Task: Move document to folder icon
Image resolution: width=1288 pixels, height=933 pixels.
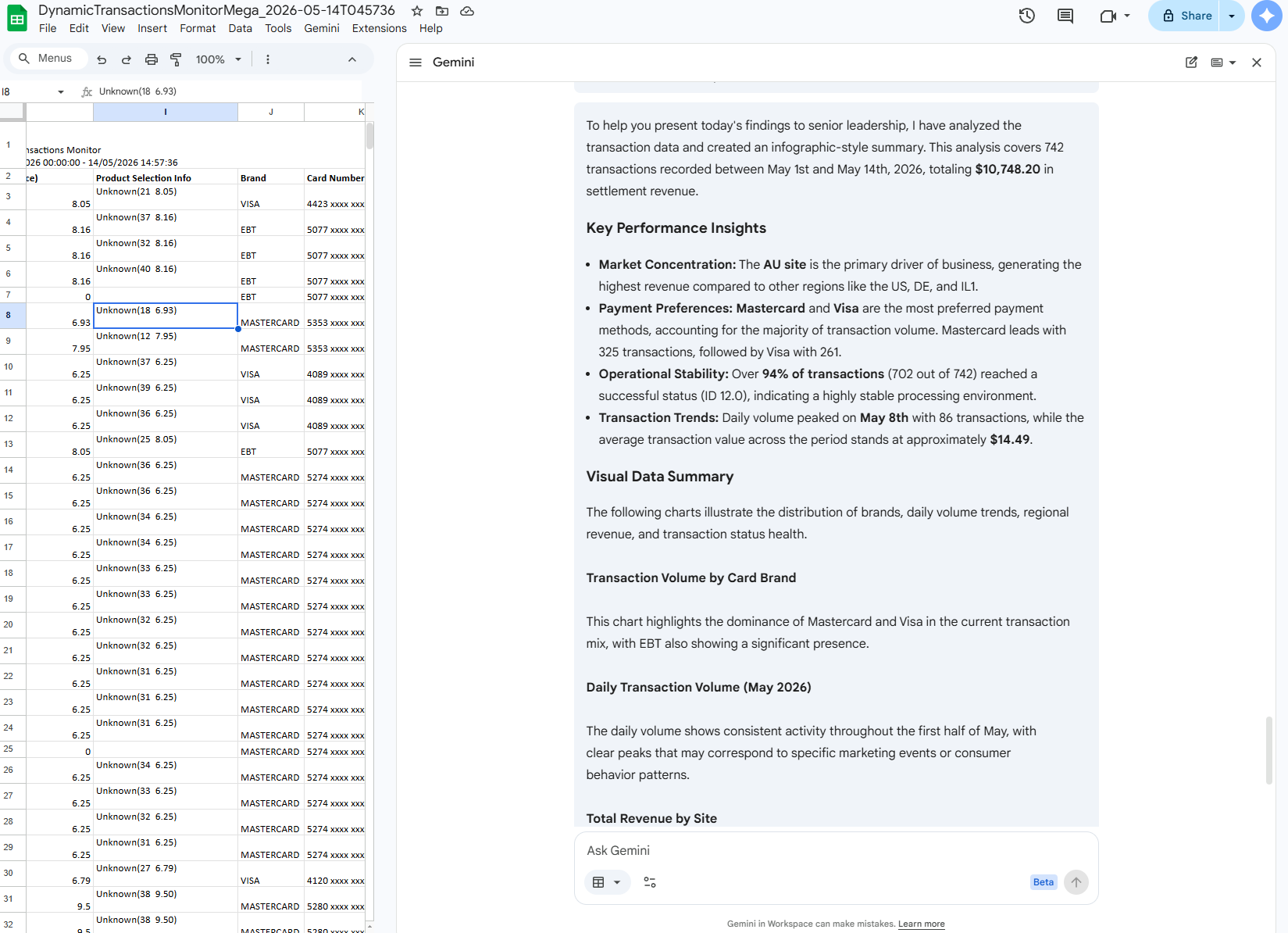Action: 442,11
